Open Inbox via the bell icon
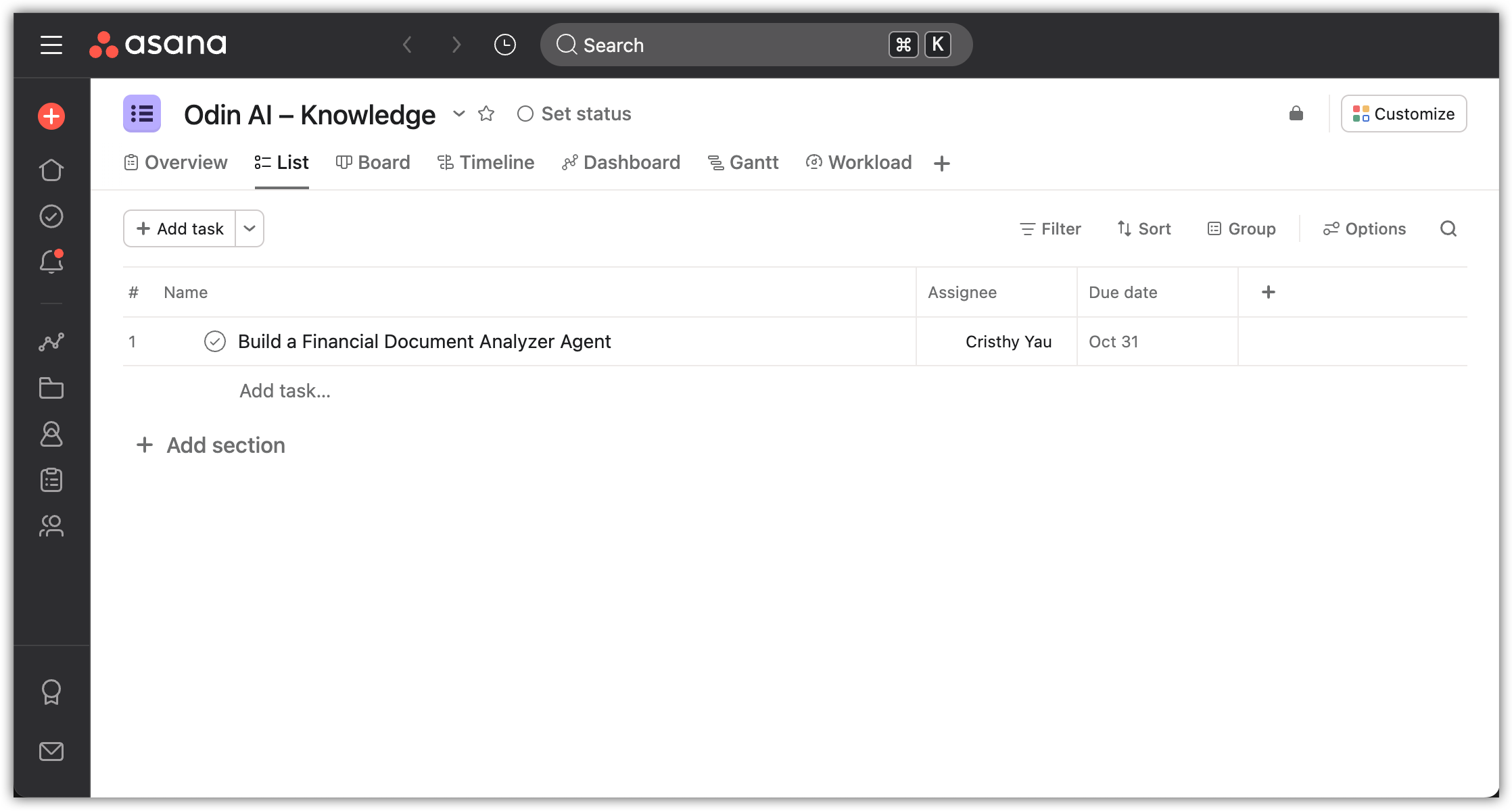 point(51,262)
